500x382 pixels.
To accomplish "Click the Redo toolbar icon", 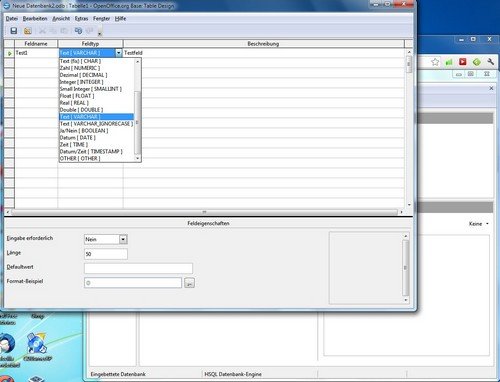I will tap(89, 31).
